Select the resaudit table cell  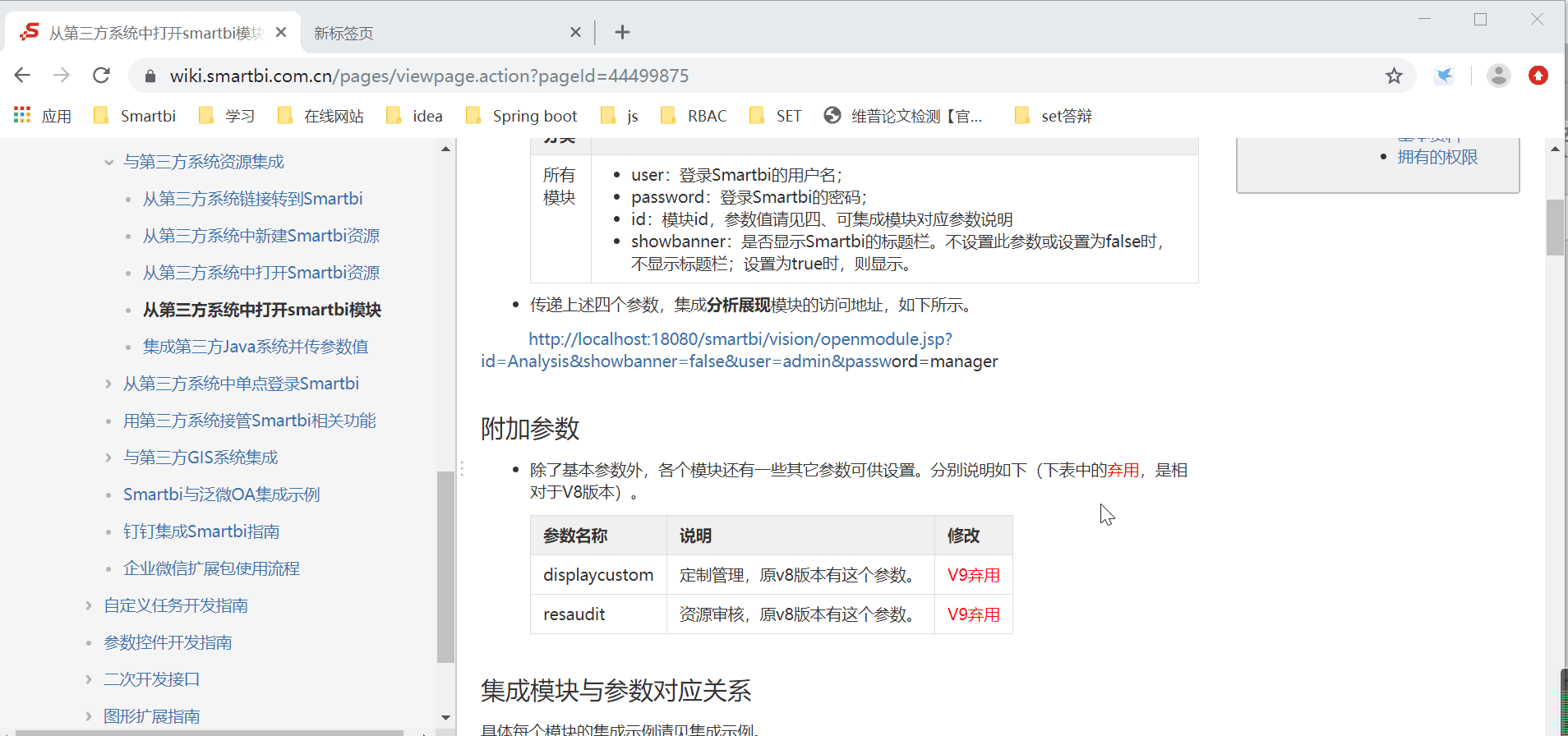[598, 614]
